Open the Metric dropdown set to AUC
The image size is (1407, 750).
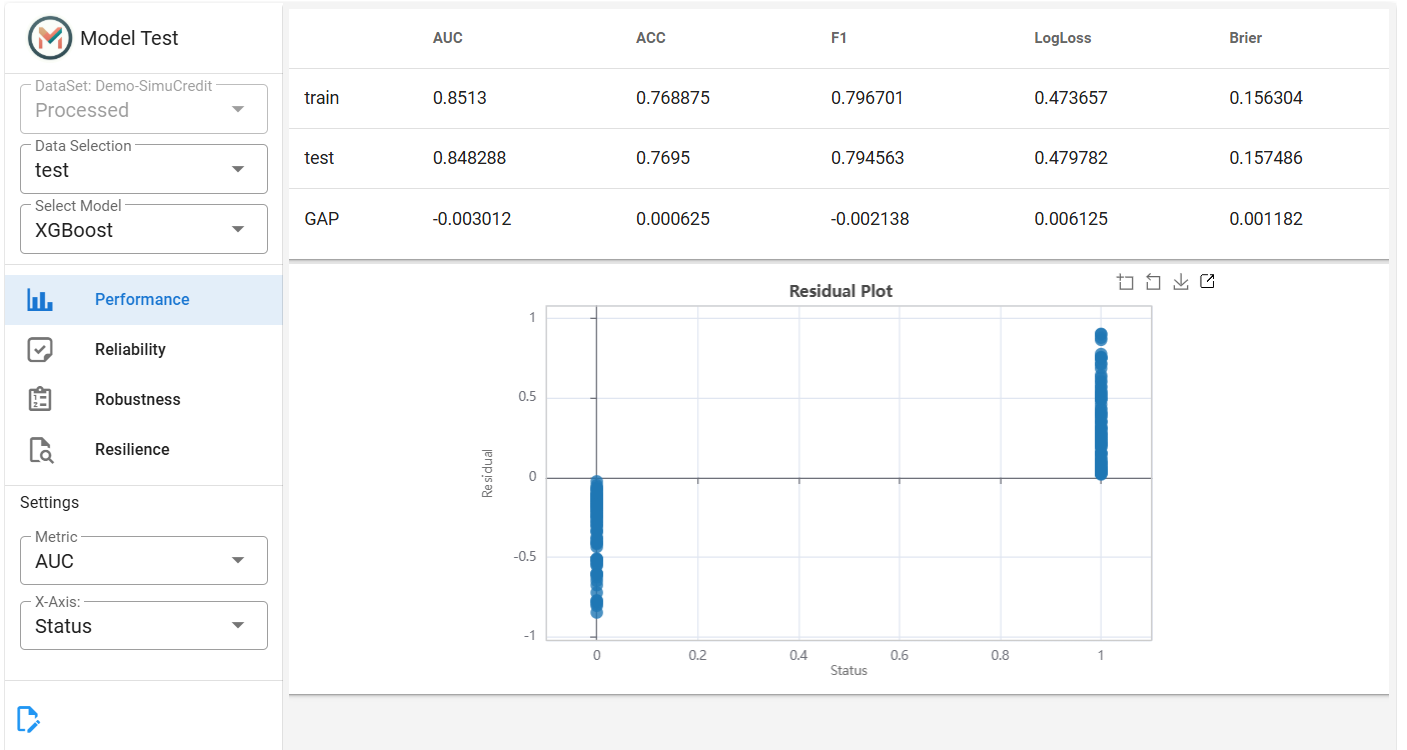point(144,560)
